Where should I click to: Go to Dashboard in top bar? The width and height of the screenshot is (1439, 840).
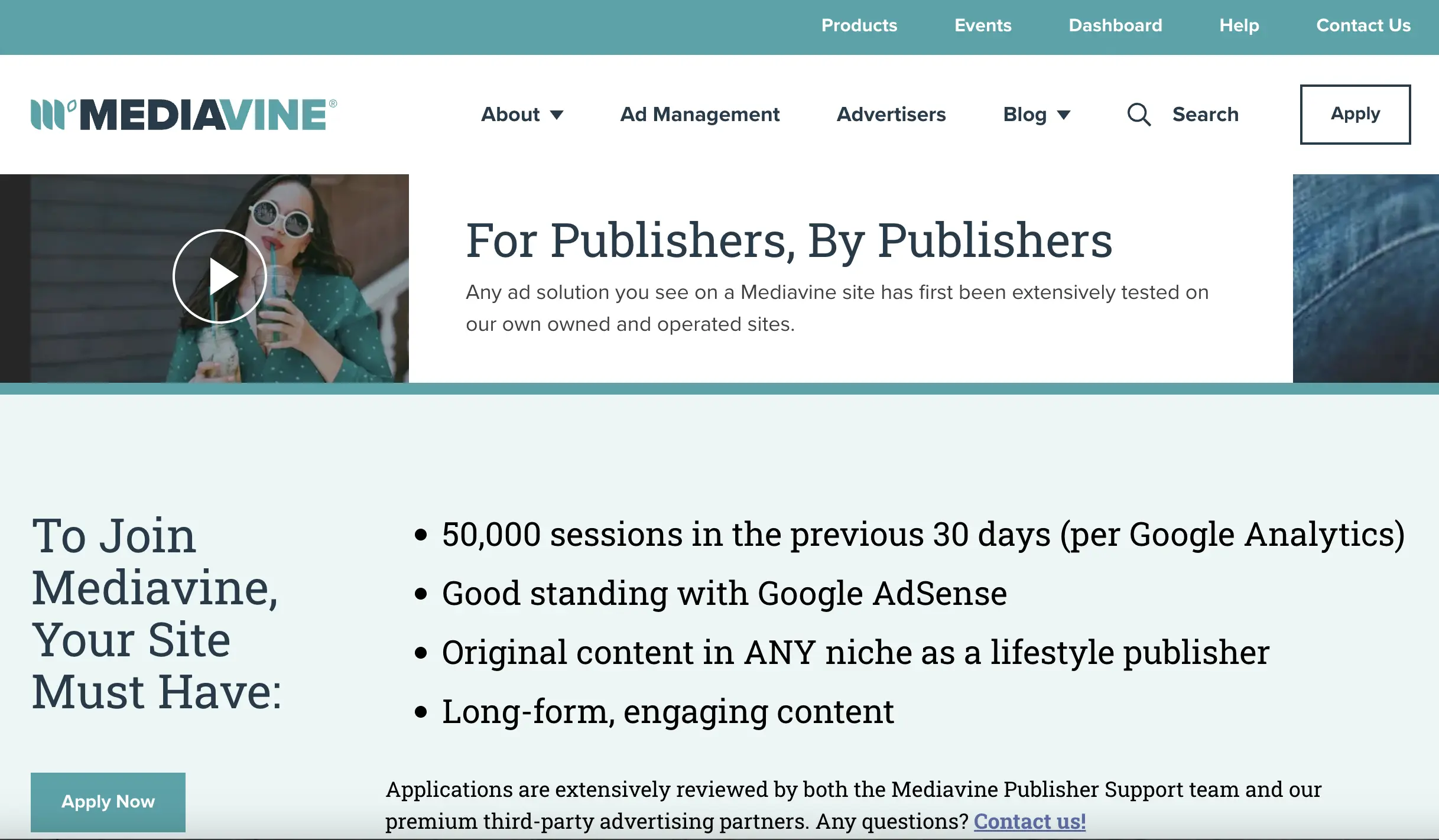(x=1115, y=25)
